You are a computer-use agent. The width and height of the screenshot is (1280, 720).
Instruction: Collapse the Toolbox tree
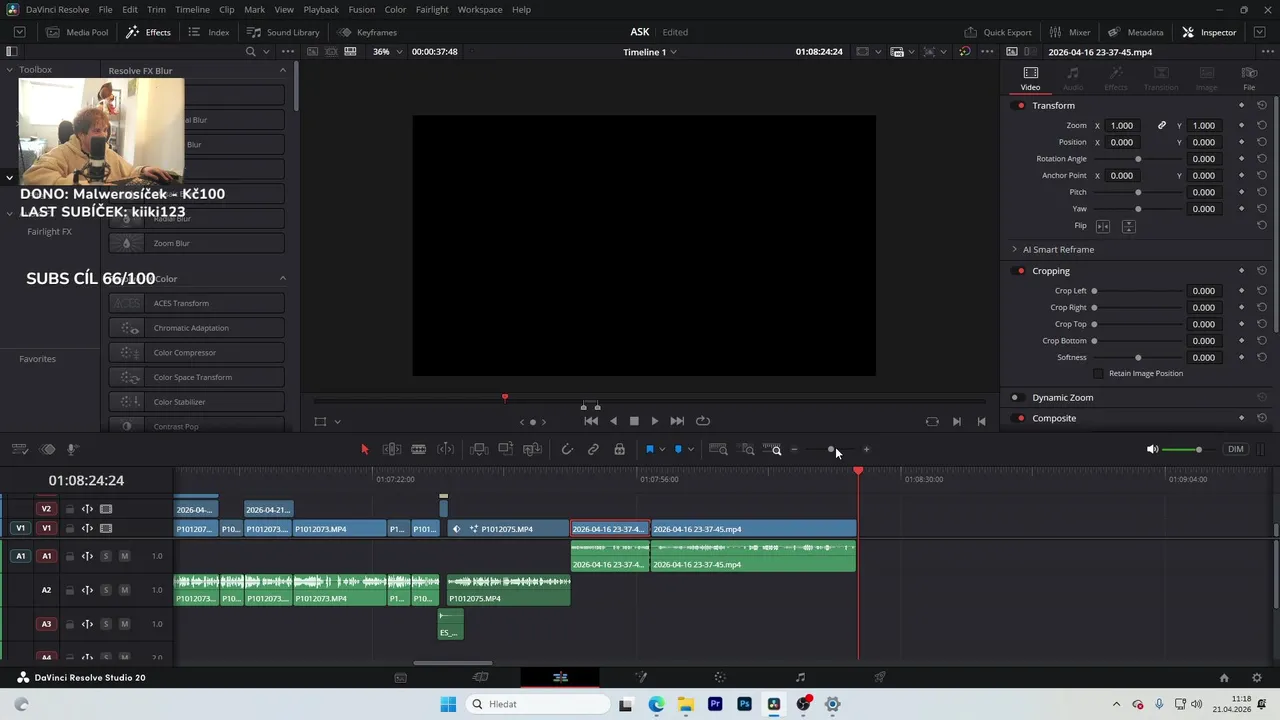click(10, 70)
